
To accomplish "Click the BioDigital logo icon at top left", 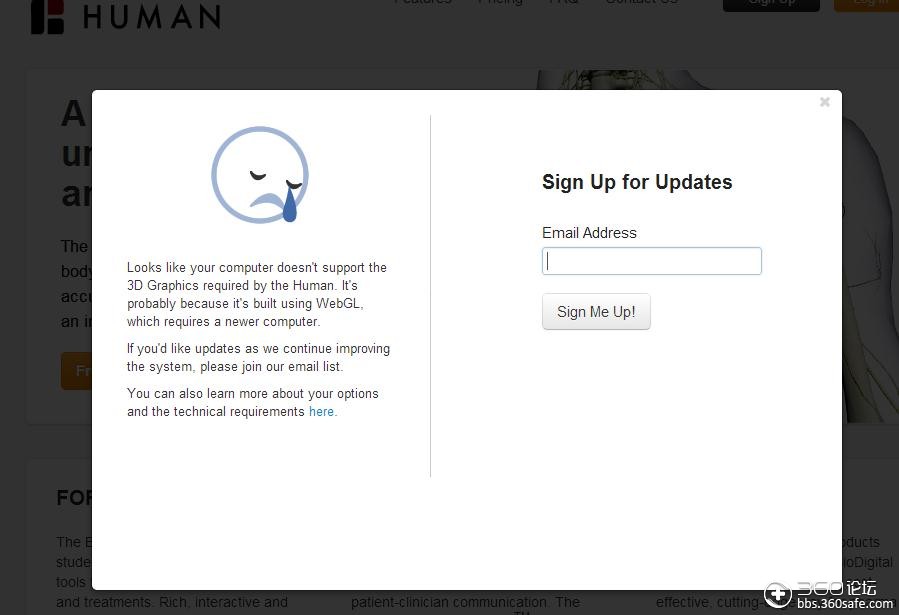I will click(47, 17).
